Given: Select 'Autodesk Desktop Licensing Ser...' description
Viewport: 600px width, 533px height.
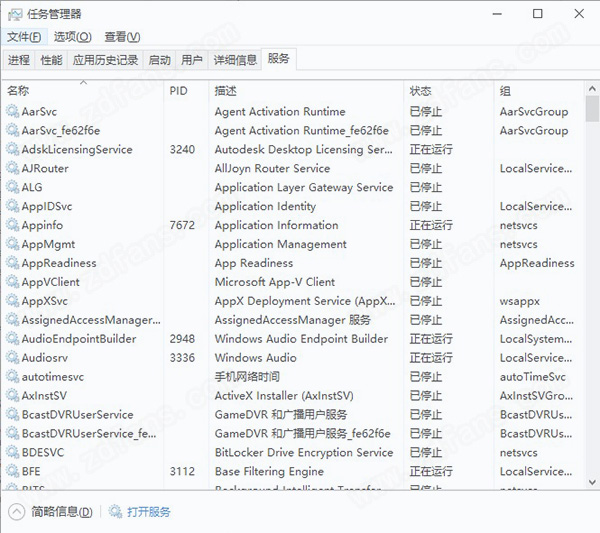Looking at the screenshot, I should (303, 149).
